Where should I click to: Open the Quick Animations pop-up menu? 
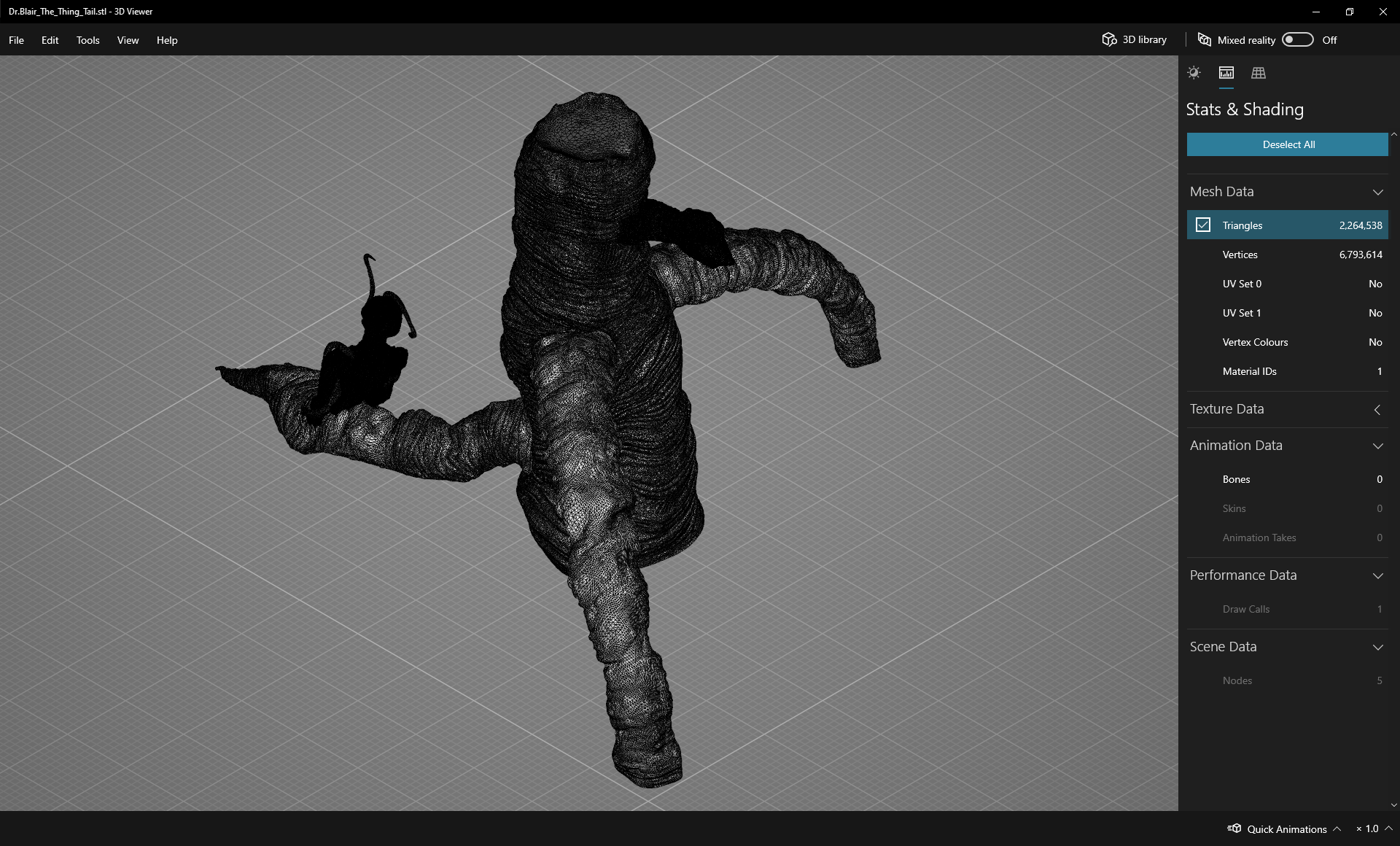pyautogui.click(x=1337, y=828)
